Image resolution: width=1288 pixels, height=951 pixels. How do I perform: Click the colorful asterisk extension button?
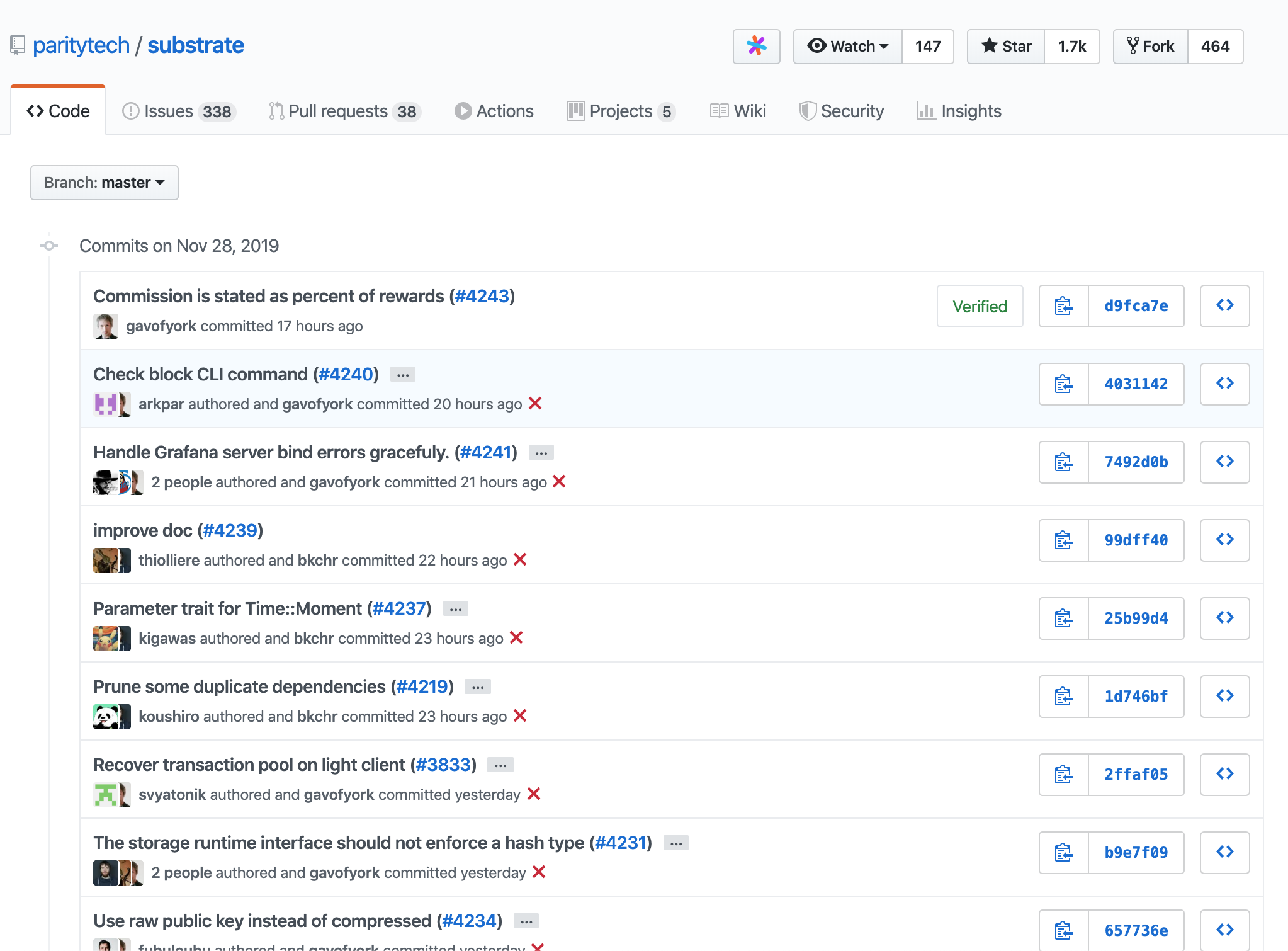pyautogui.click(x=756, y=46)
